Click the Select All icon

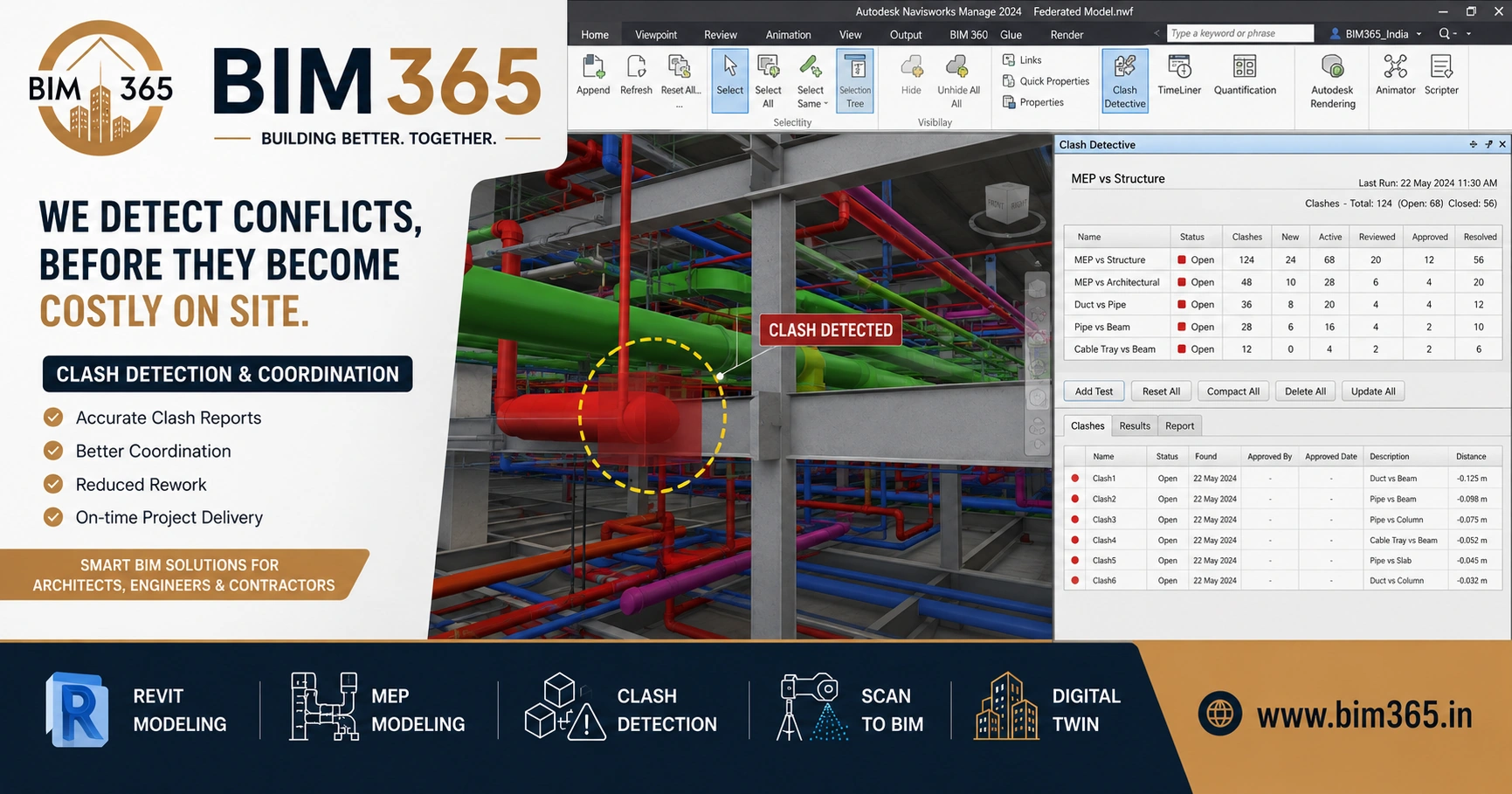(768, 66)
